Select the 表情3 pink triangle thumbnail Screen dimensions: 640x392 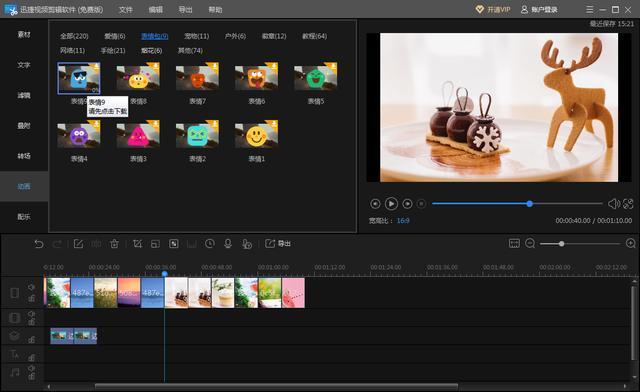pos(138,134)
